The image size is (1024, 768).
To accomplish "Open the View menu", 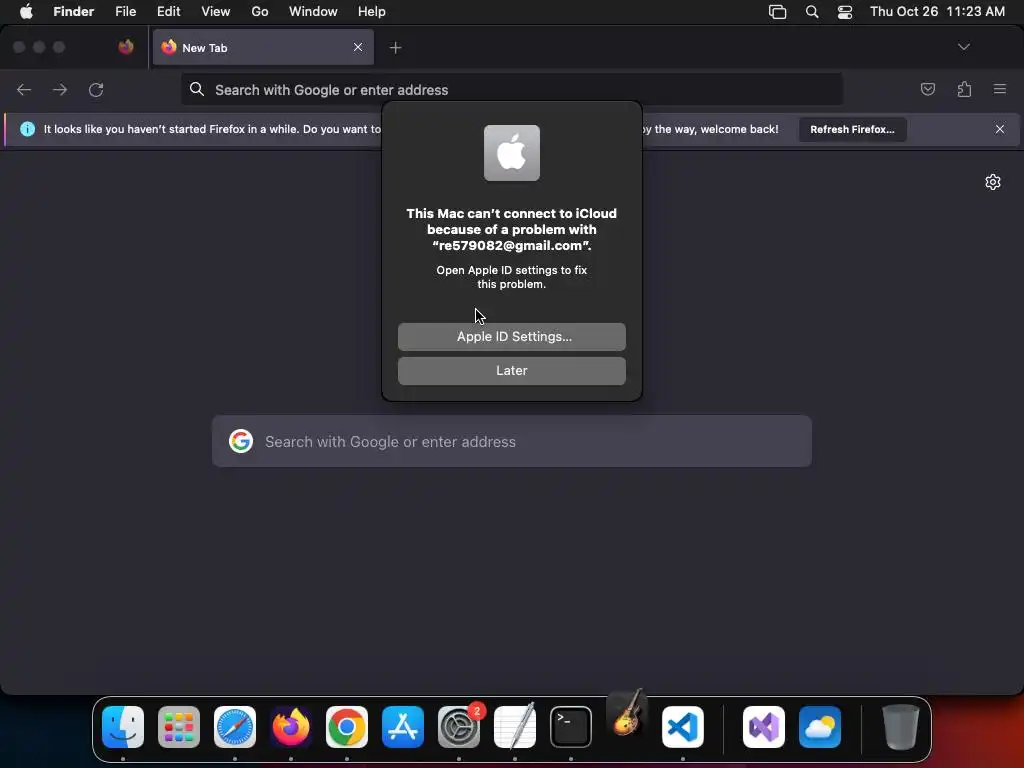I will point(216,11).
